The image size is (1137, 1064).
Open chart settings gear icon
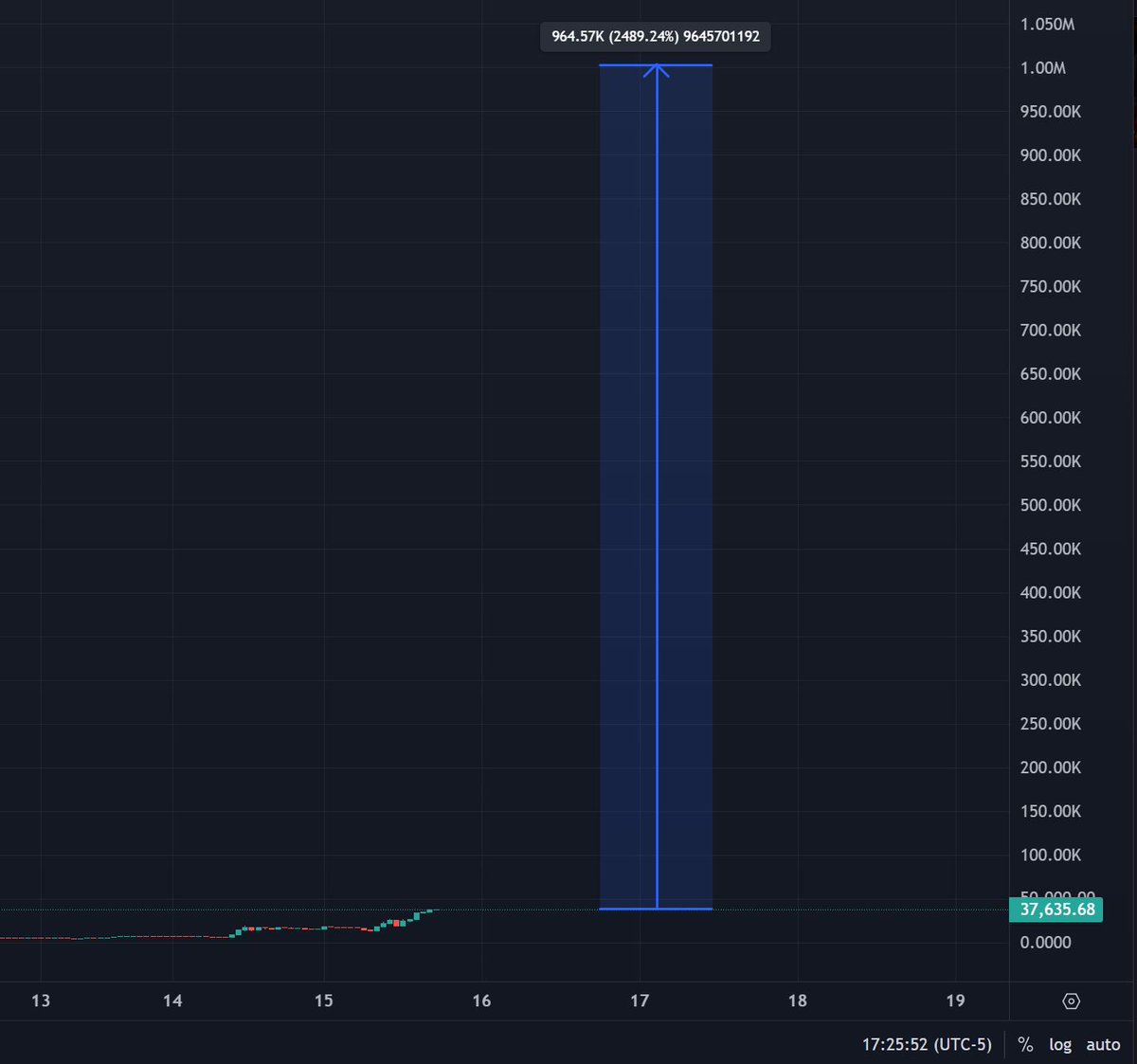point(1072,1001)
